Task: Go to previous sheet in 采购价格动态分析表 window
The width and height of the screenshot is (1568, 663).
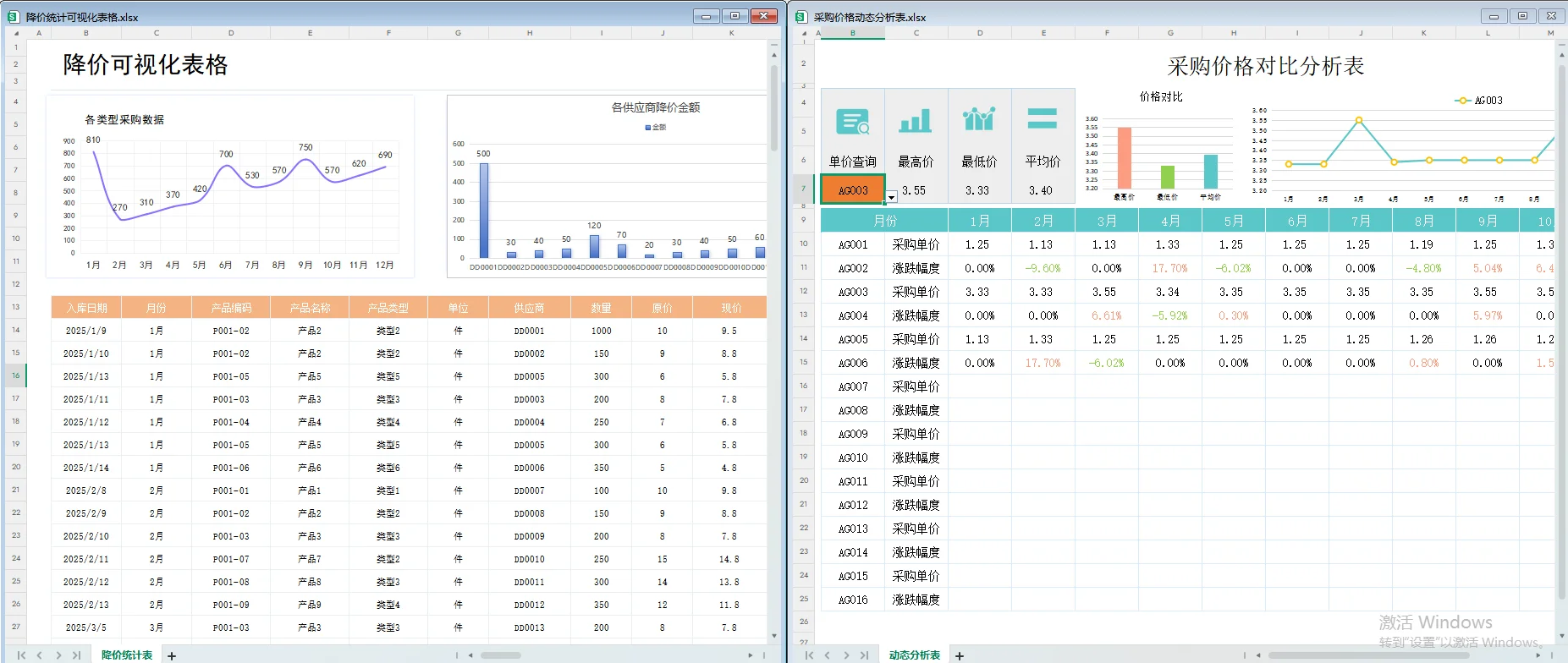Action: (x=827, y=655)
